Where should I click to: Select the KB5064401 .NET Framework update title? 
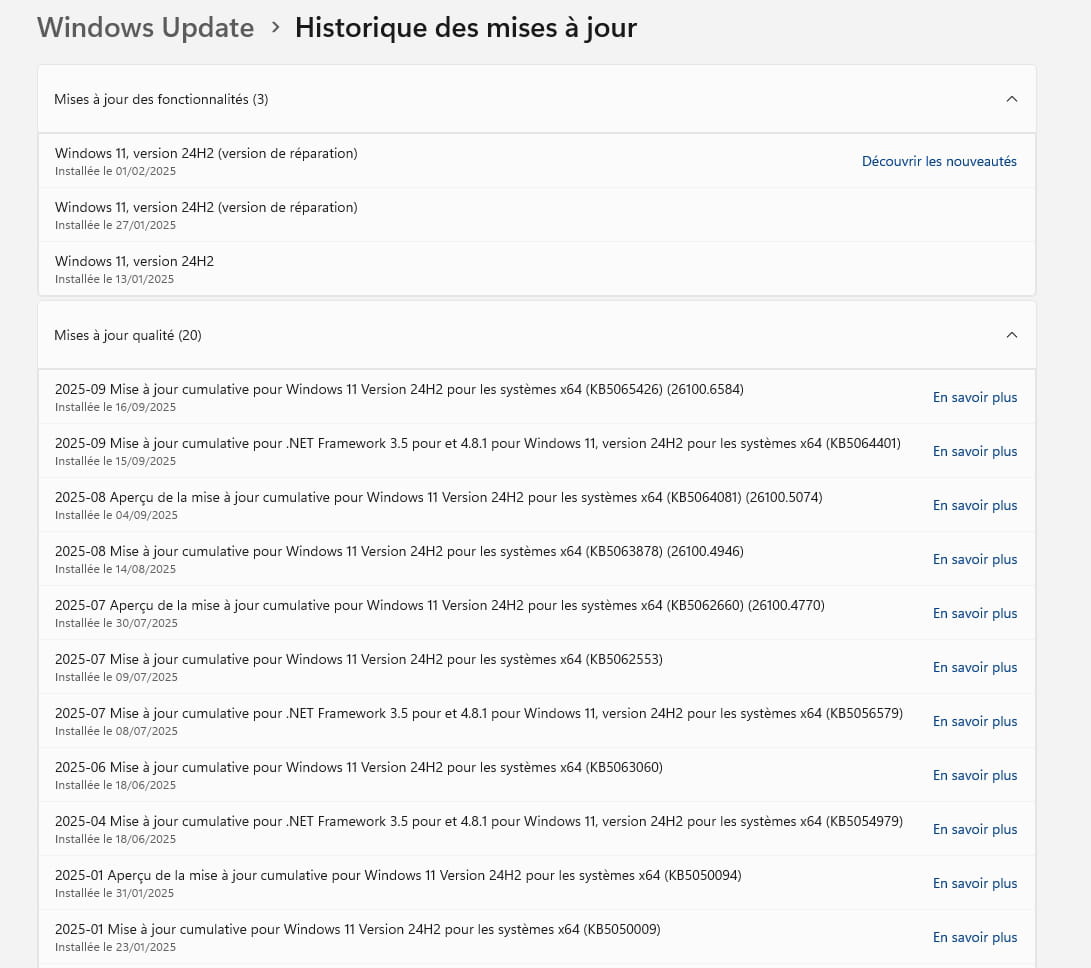point(478,443)
